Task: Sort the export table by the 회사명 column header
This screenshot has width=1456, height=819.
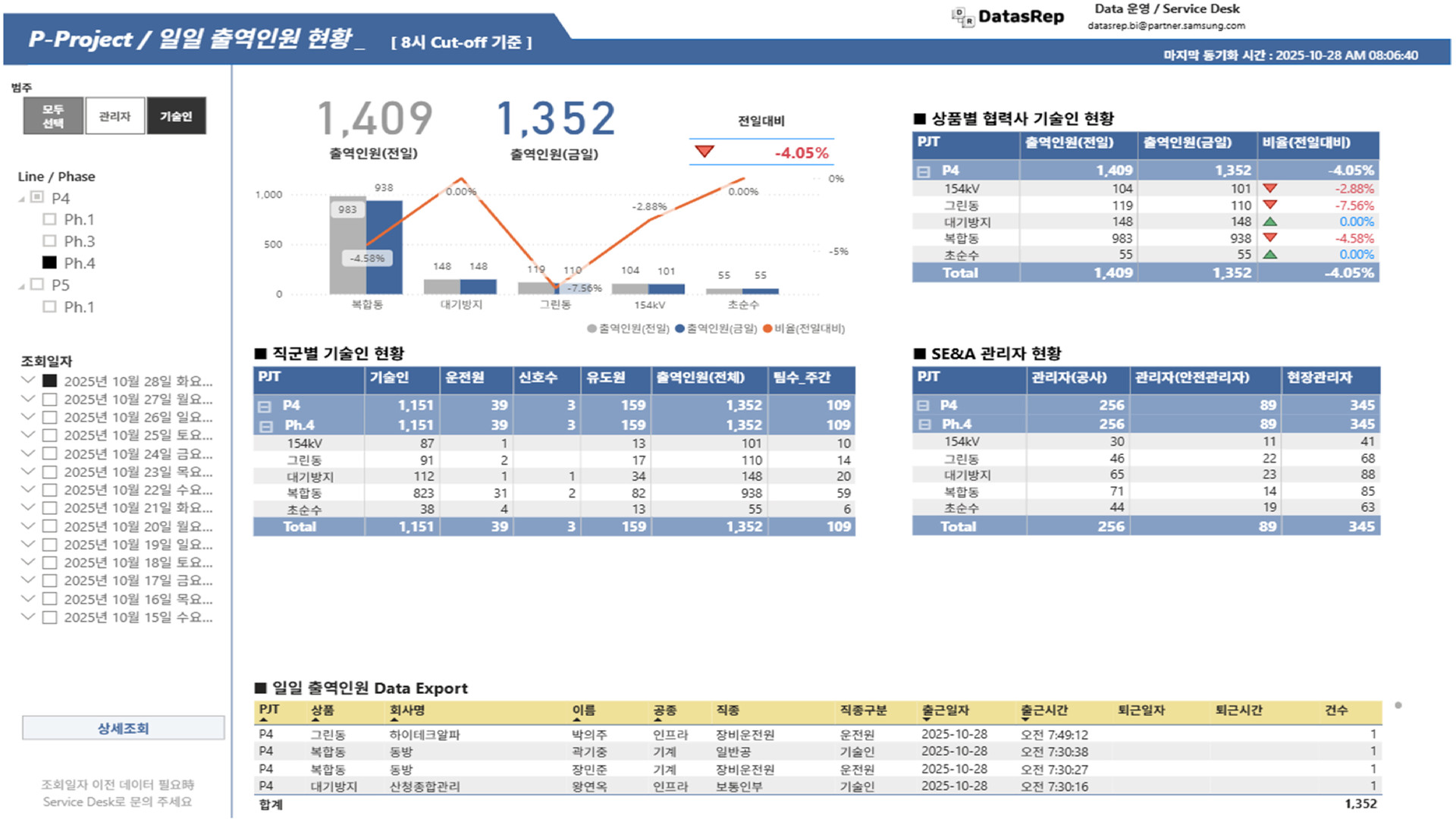Action: click(x=407, y=711)
